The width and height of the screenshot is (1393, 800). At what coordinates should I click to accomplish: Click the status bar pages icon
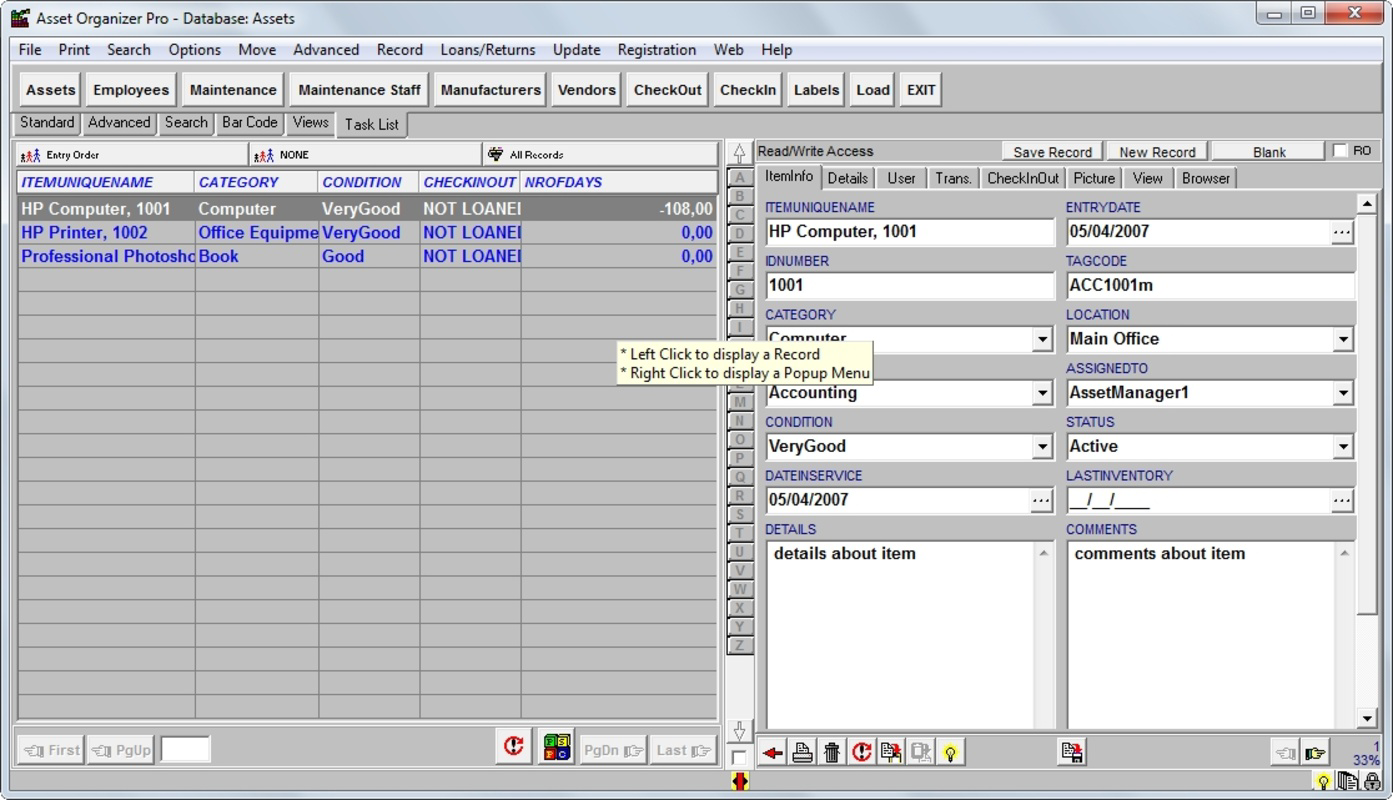[1347, 781]
